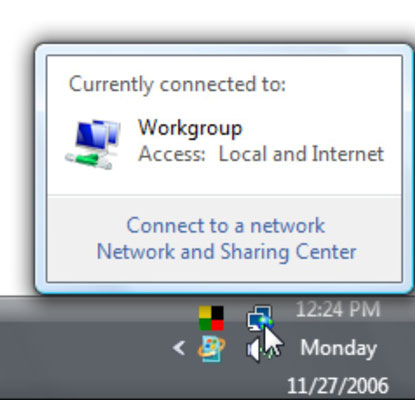This screenshot has height=400, width=415.
Task: Click the black quadrant of the four-color tray icon
Action: (218, 312)
